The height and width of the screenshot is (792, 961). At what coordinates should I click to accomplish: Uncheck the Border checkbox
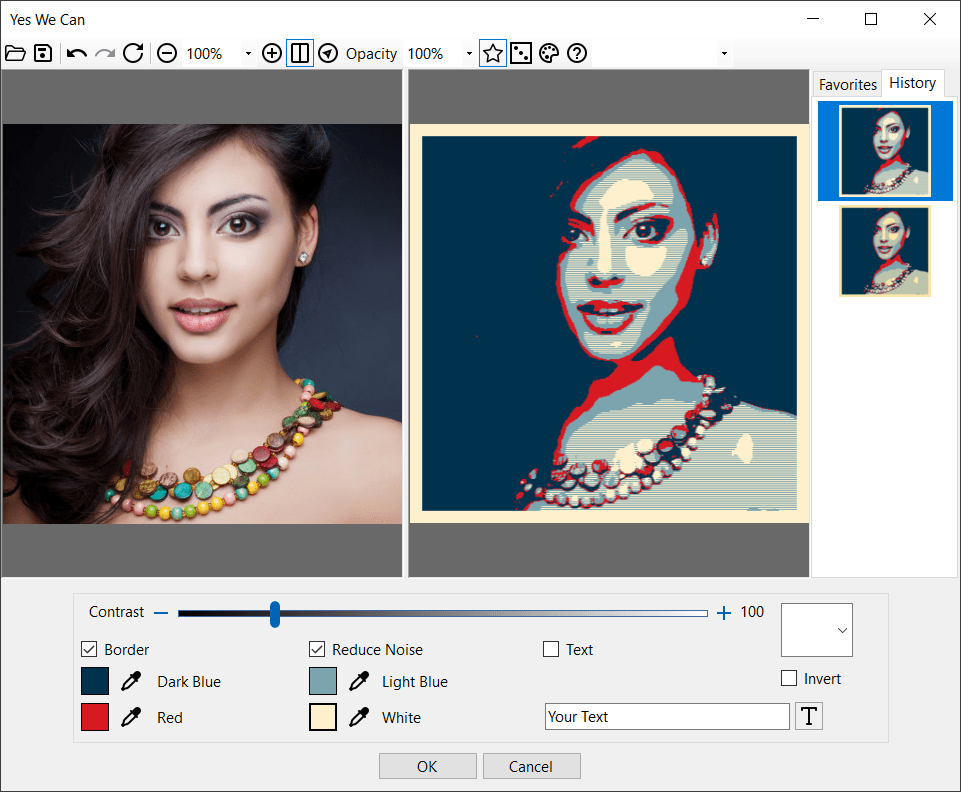click(x=89, y=650)
